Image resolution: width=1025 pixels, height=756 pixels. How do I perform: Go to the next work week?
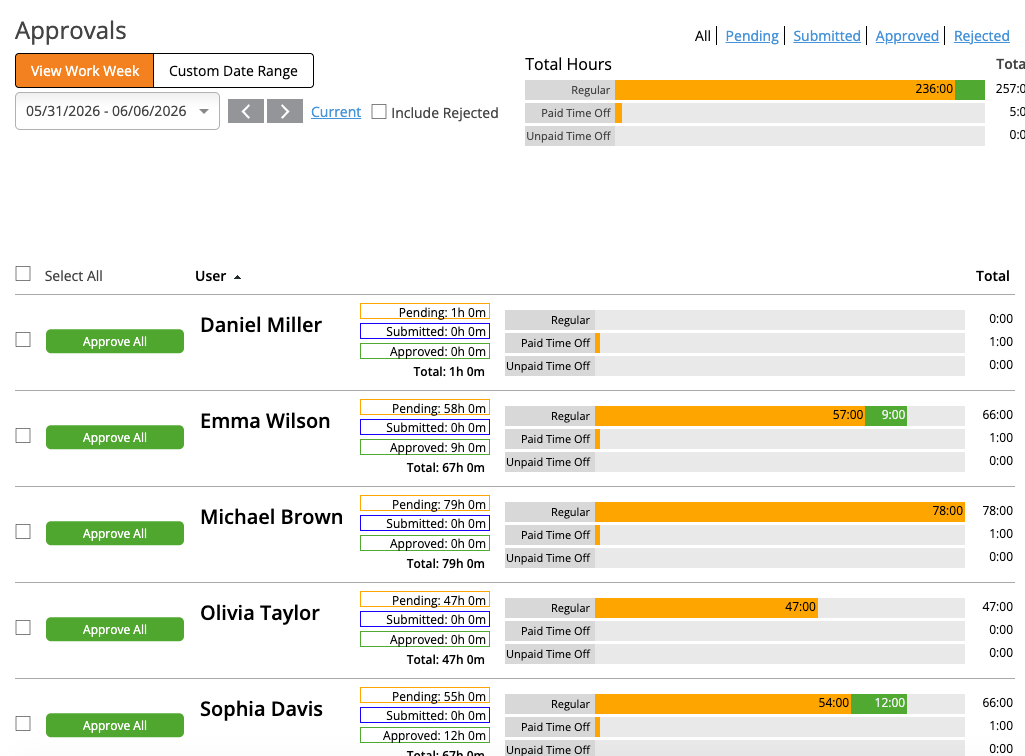[284, 111]
